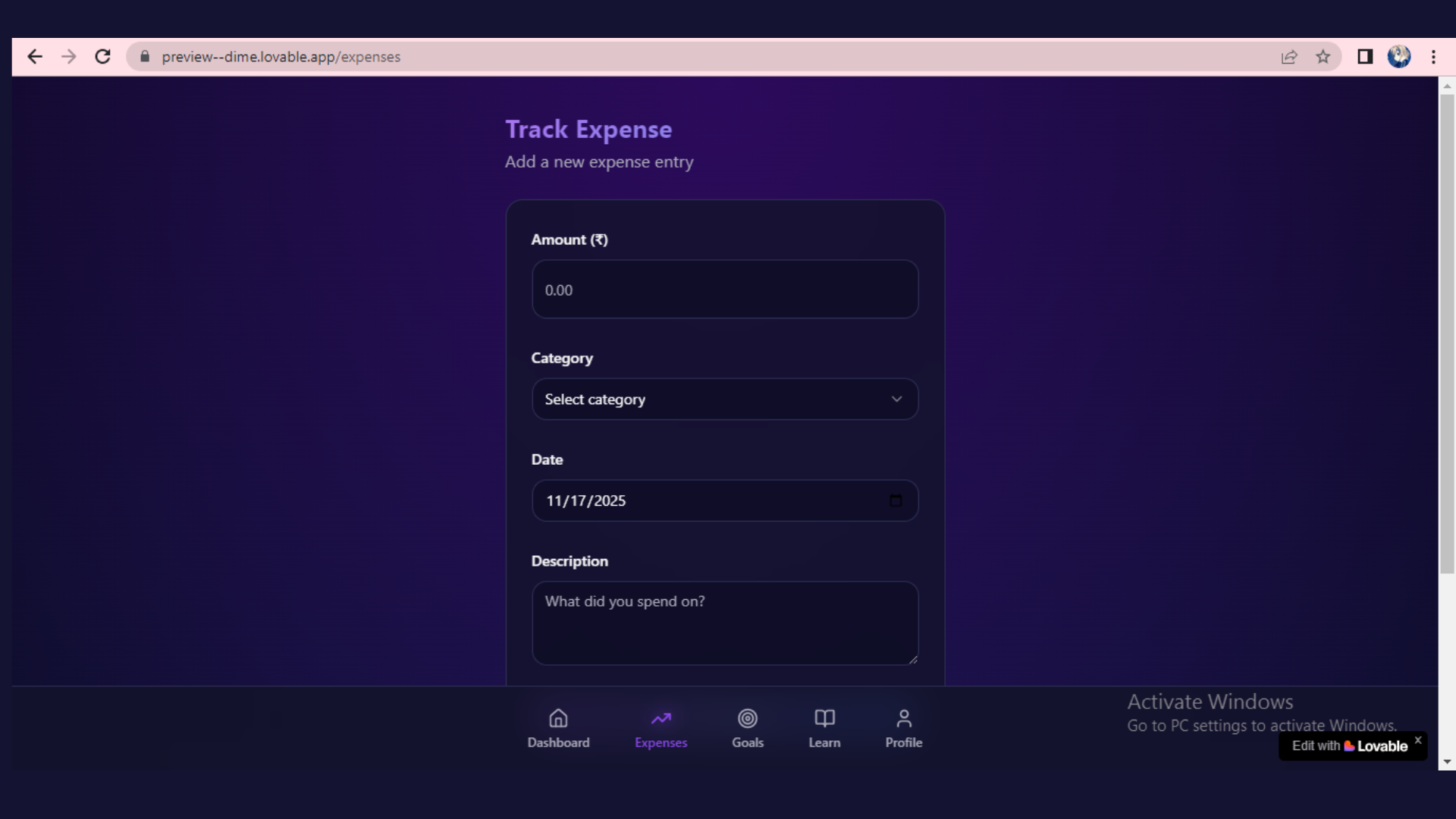Image resolution: width=1456 pixels, height=819 pixels.
Task: Click the Profile person icon
Action: (x=903, y=718)
